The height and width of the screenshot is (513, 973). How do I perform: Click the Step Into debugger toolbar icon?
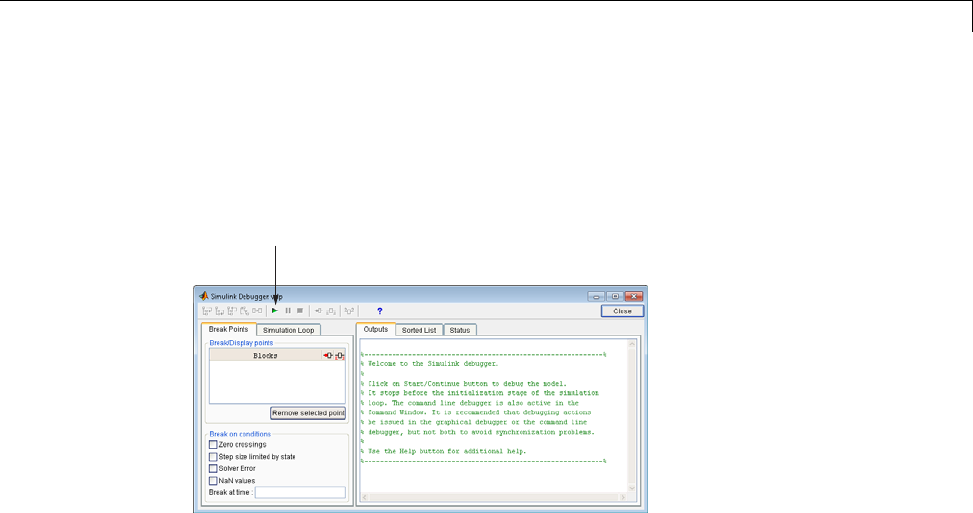click(207, 311)
